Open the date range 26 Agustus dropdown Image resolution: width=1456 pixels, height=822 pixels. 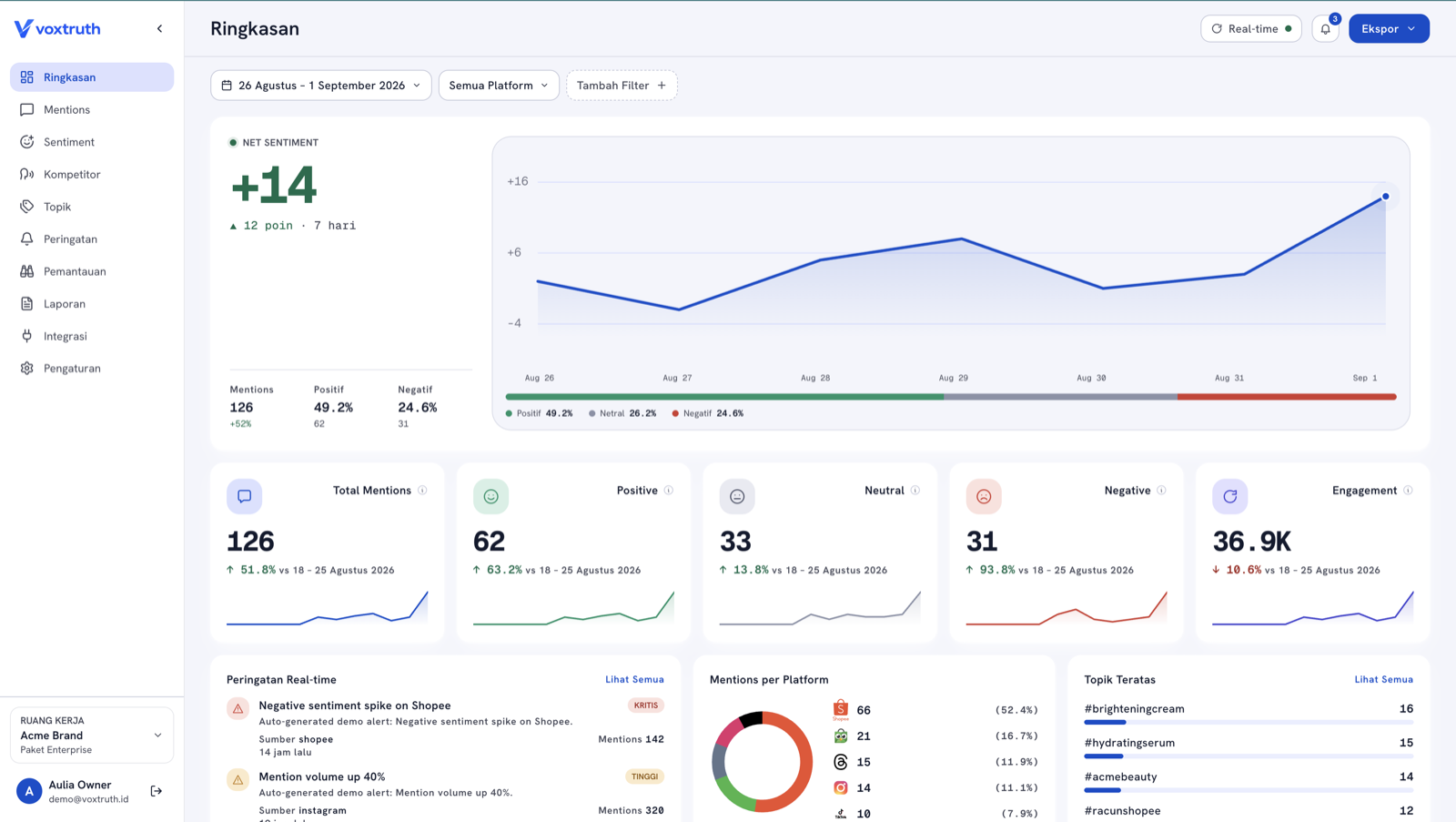(x=321, y=86)
